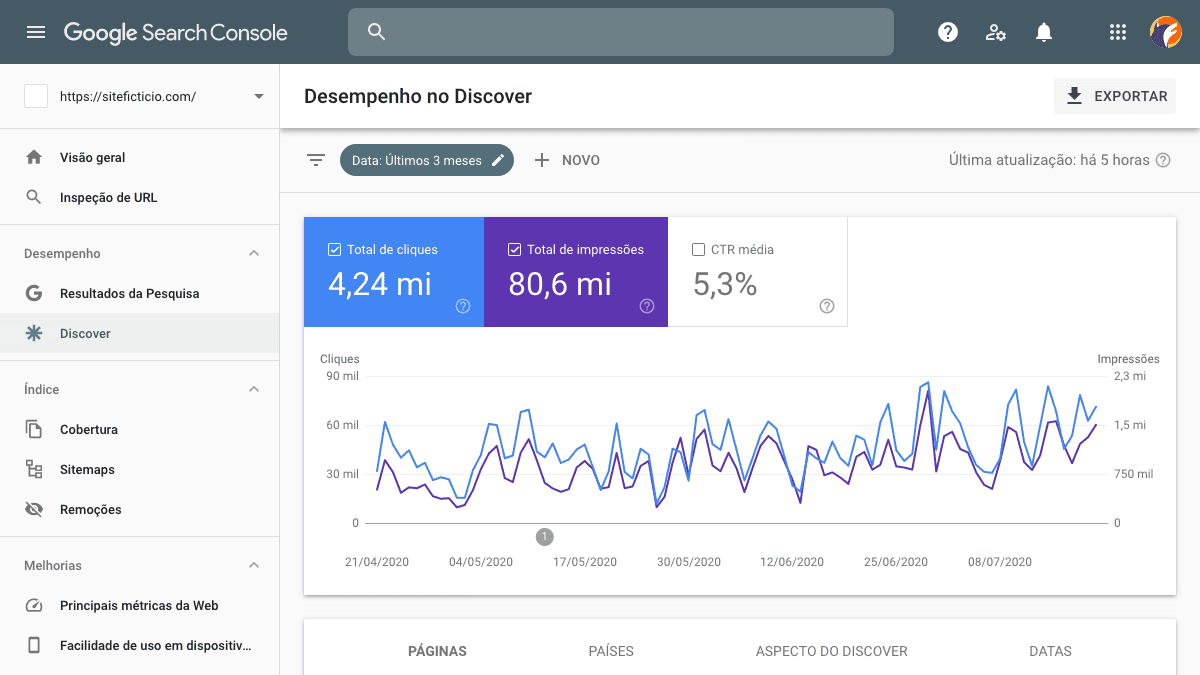Click the Discover asterisk icon
This screenshot has width=1200, height=675.
(x=34, y=333)
